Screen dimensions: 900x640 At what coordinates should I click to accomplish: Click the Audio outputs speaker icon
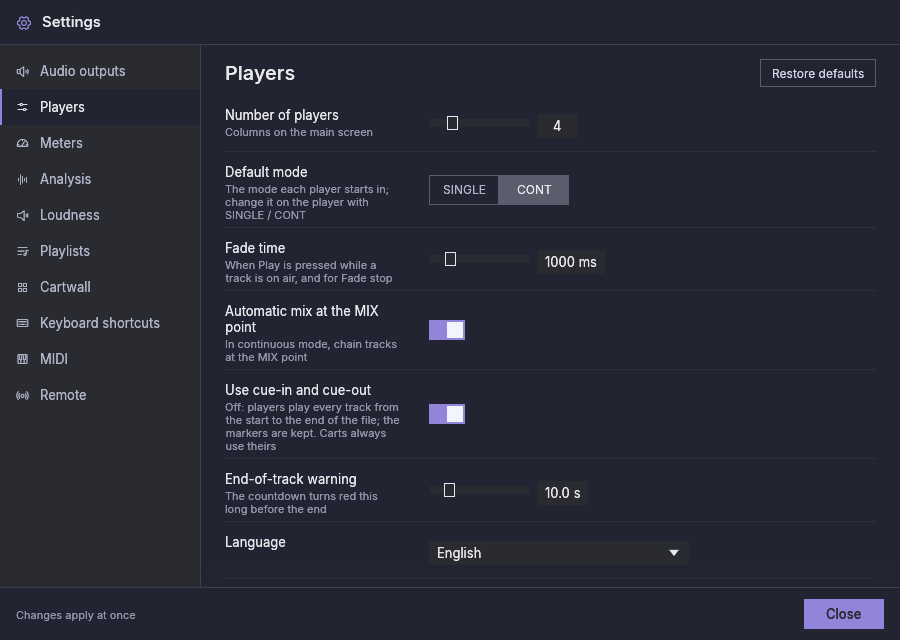coord(22,71)
